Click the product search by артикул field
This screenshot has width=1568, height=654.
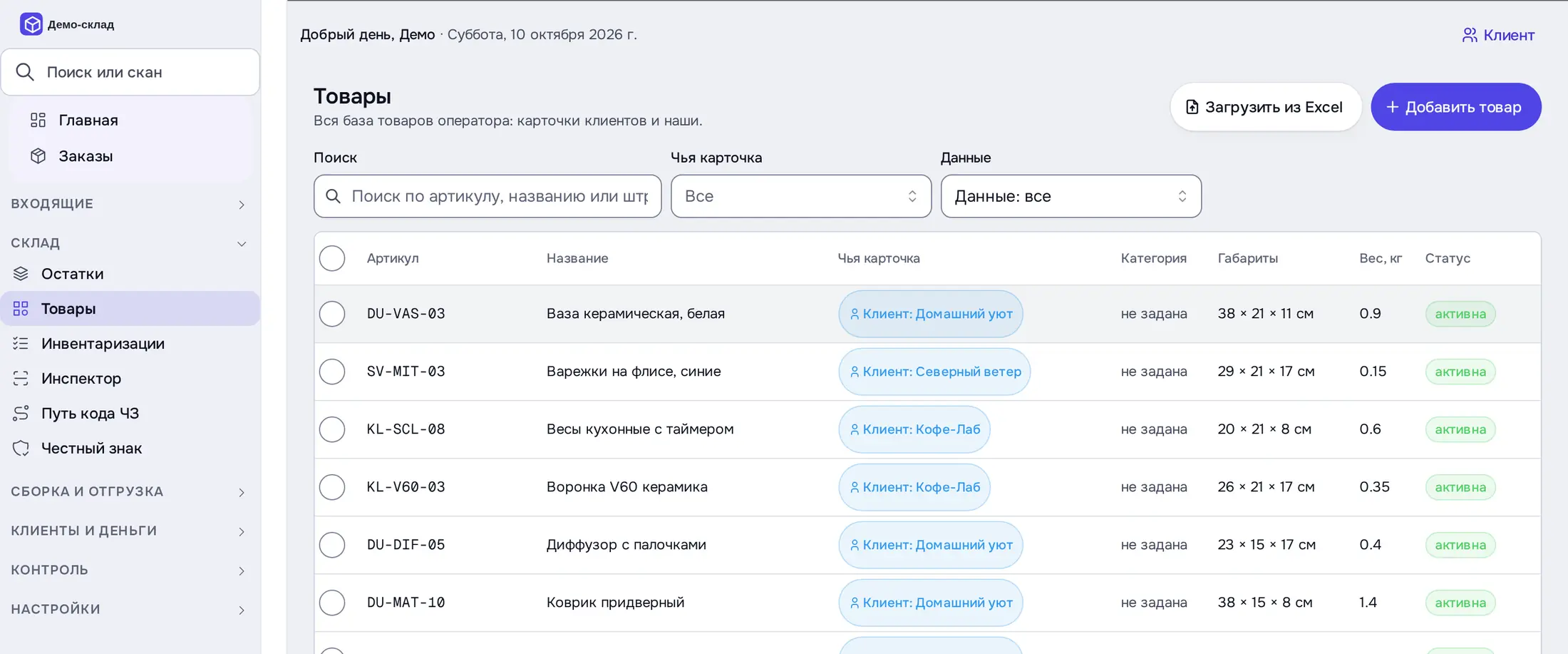(488, 196)
